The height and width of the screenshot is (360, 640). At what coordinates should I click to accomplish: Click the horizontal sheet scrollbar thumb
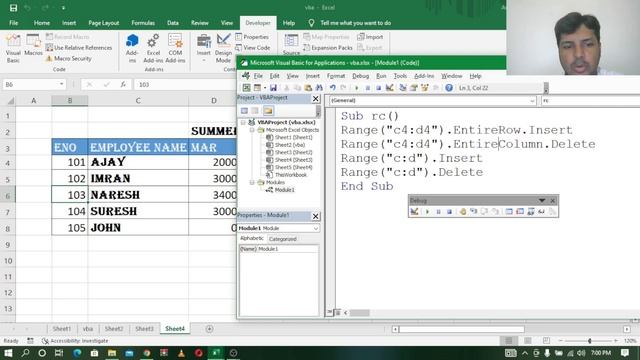(x=462, y=329)
